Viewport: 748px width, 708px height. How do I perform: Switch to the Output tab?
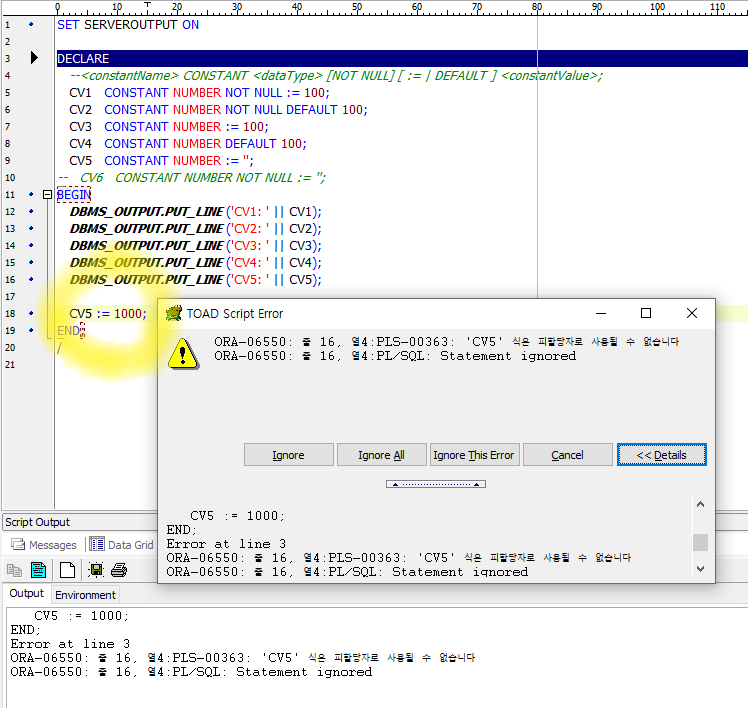27,593
